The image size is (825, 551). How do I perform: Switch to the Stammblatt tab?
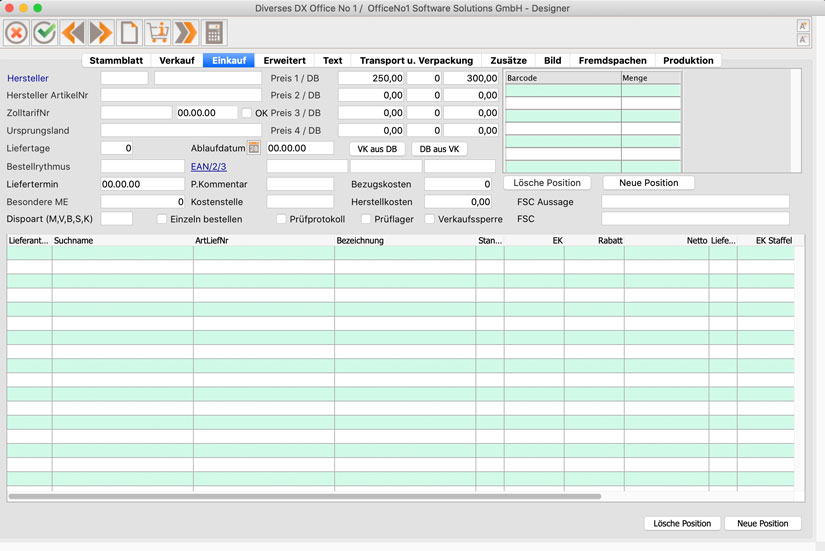coord(116,61)
